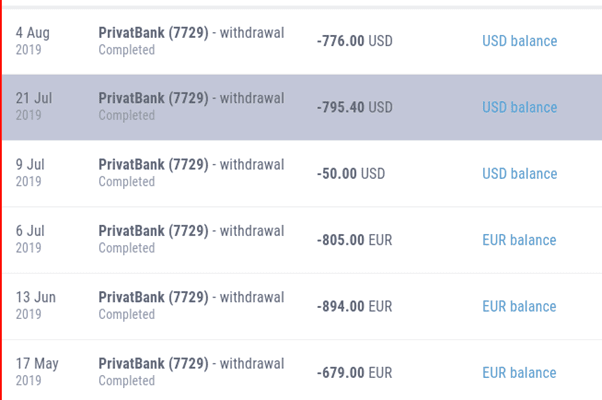
Task: Click PrivatBank withdrawal title in 21 Jul row
Action: coord(191,98)
